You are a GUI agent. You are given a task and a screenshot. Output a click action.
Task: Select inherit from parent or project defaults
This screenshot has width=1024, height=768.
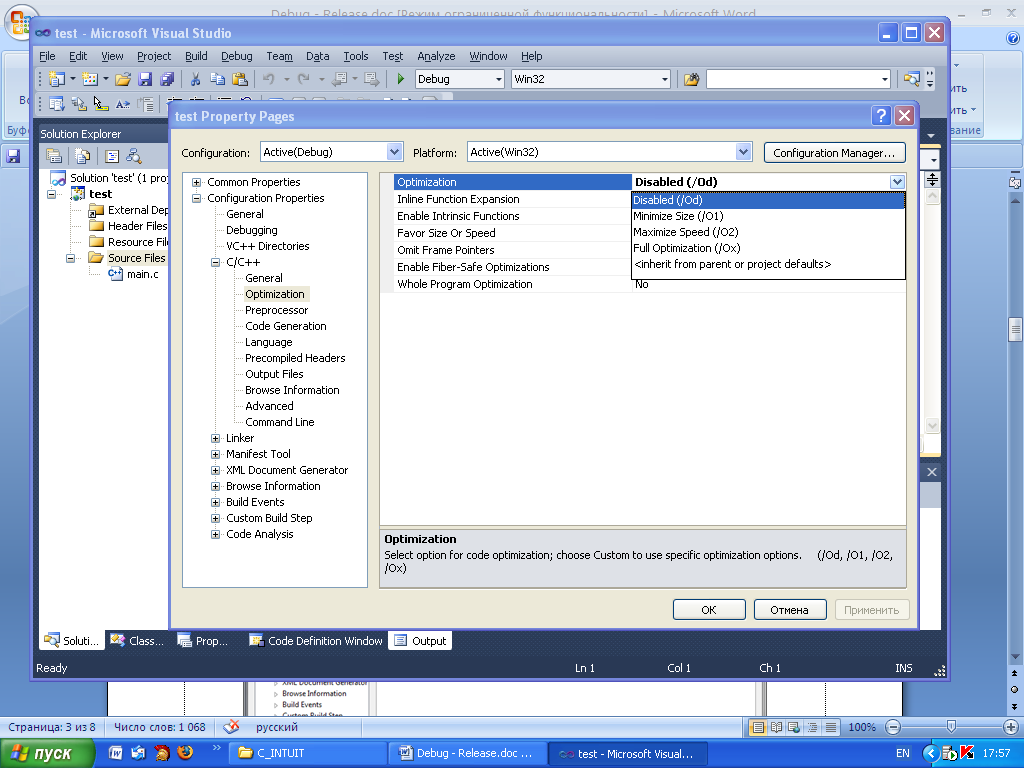click(768, 264)
